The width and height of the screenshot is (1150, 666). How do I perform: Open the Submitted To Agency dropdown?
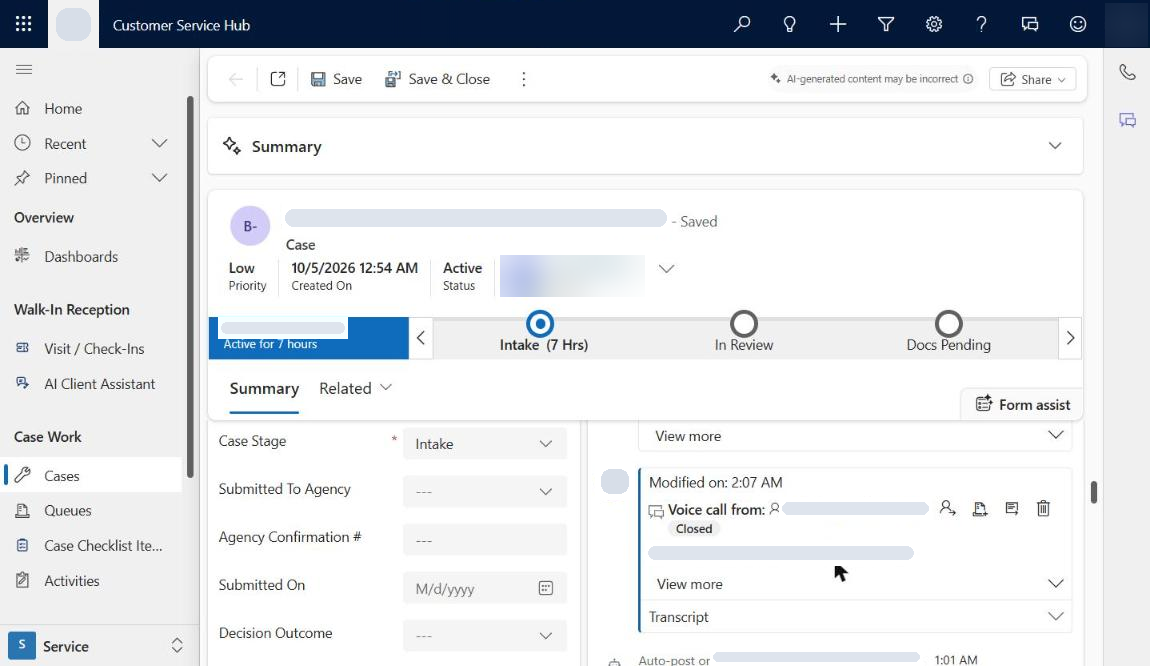click(x=485, y=491)
